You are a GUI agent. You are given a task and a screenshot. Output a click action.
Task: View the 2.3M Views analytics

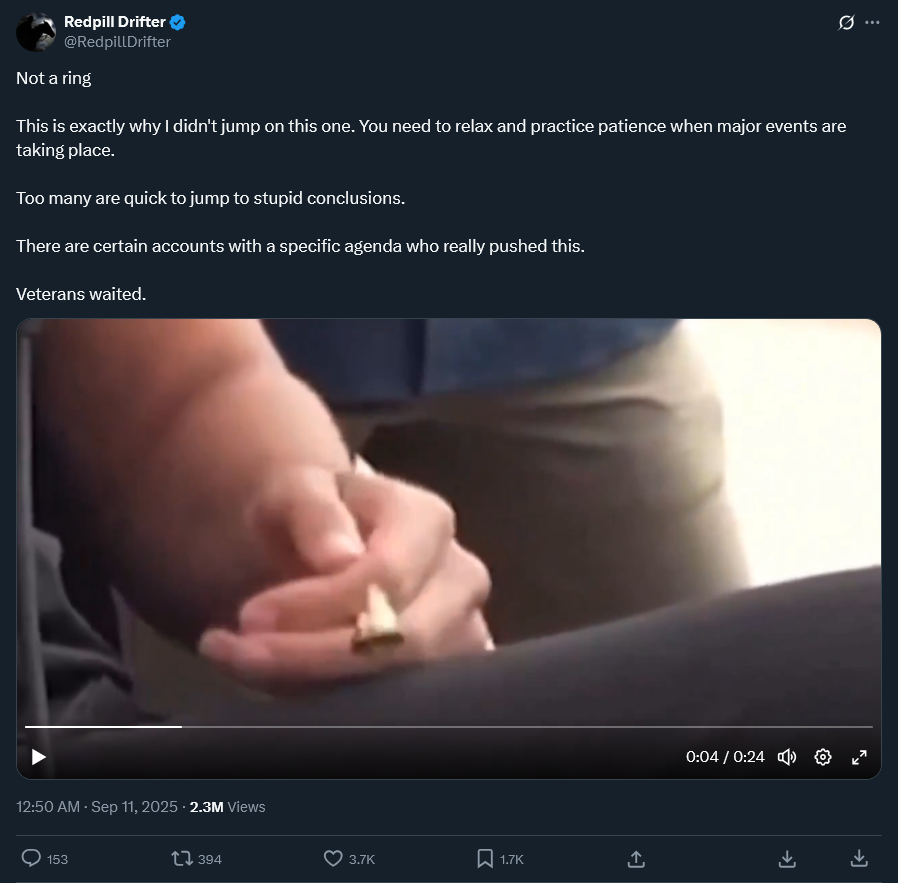[x=227, y=807]
